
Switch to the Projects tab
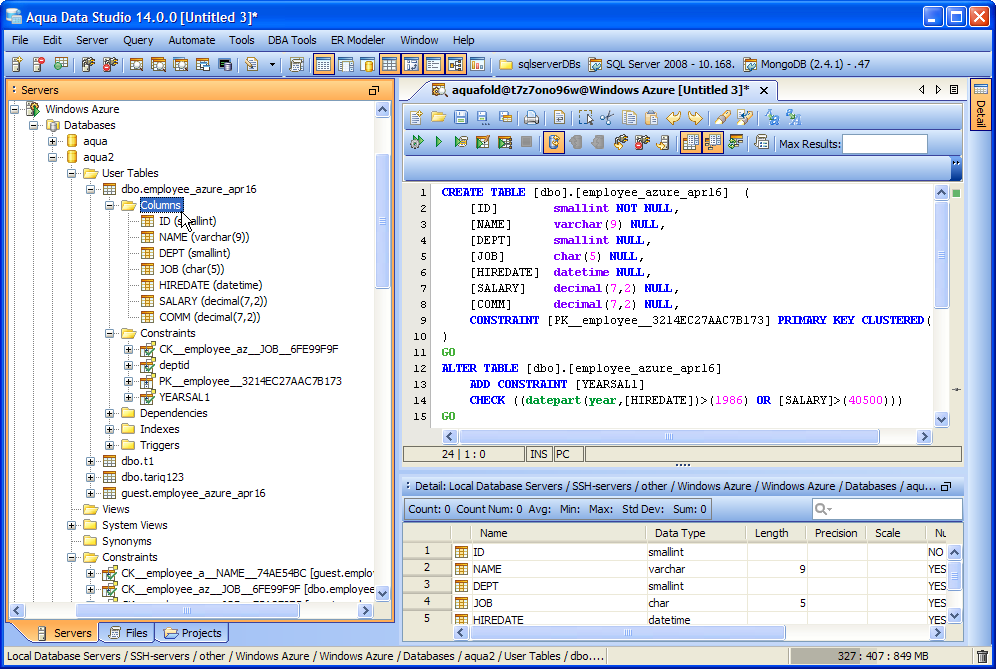pos(192,633)
